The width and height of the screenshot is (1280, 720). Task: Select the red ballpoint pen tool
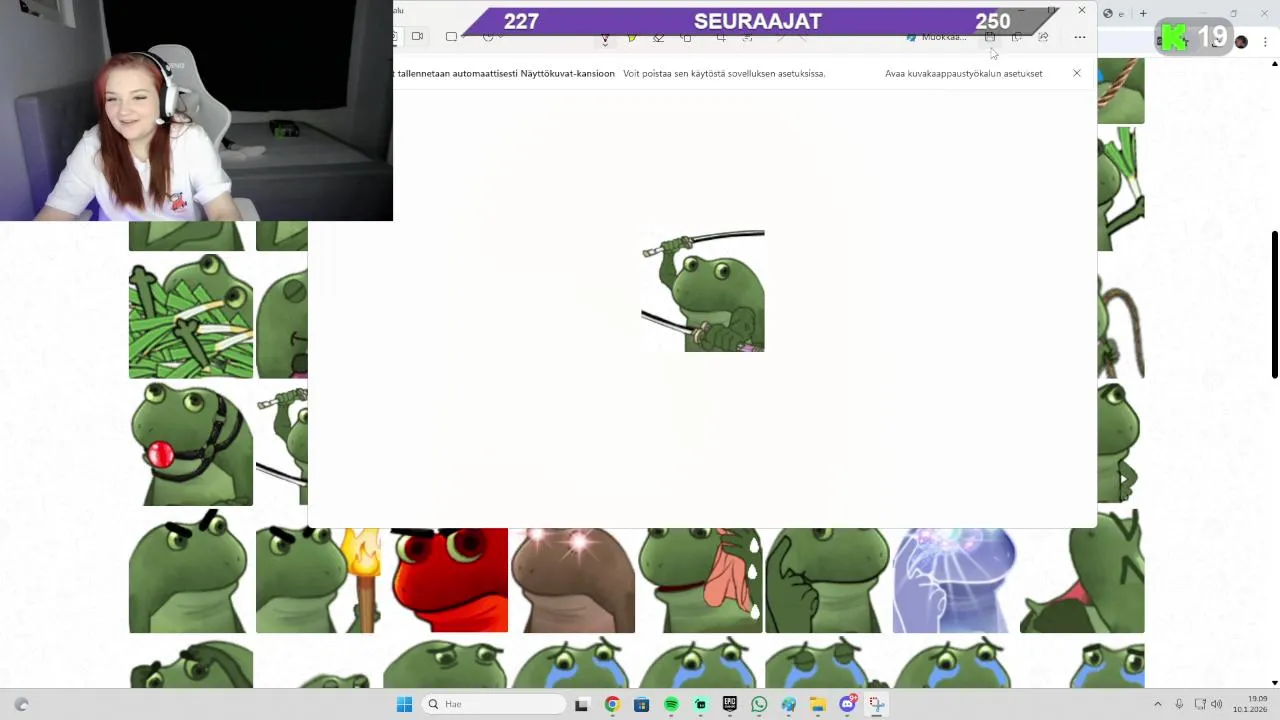tap(605, 38)
